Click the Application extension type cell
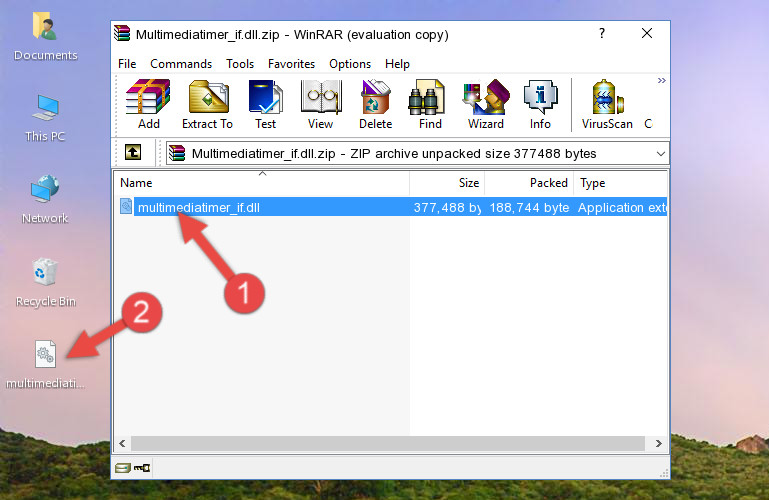The height and width of the screenshot is (500, 769). pyautogui.click(x=622, y=207)
